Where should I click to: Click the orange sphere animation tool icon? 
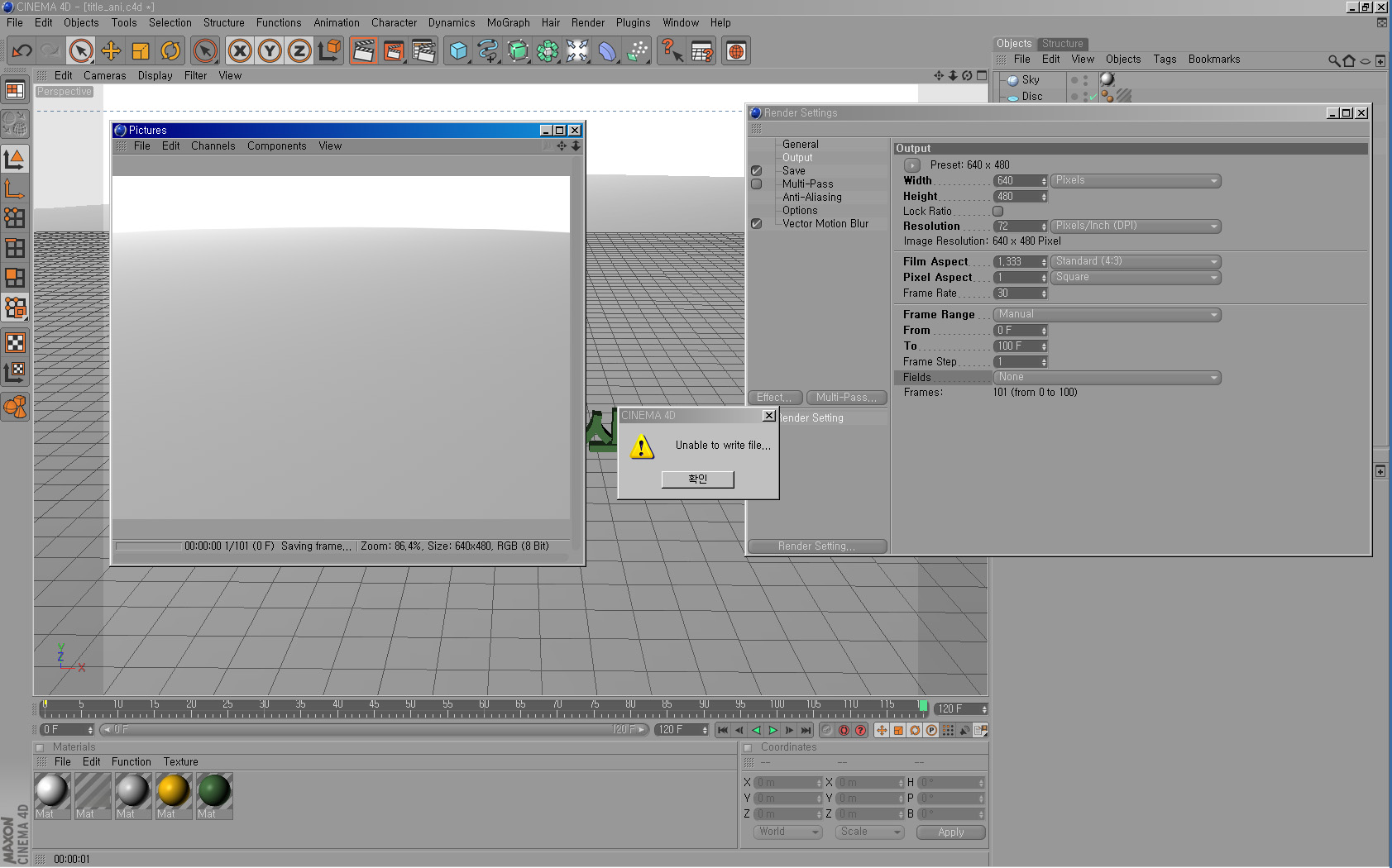[x=15, y=406]
